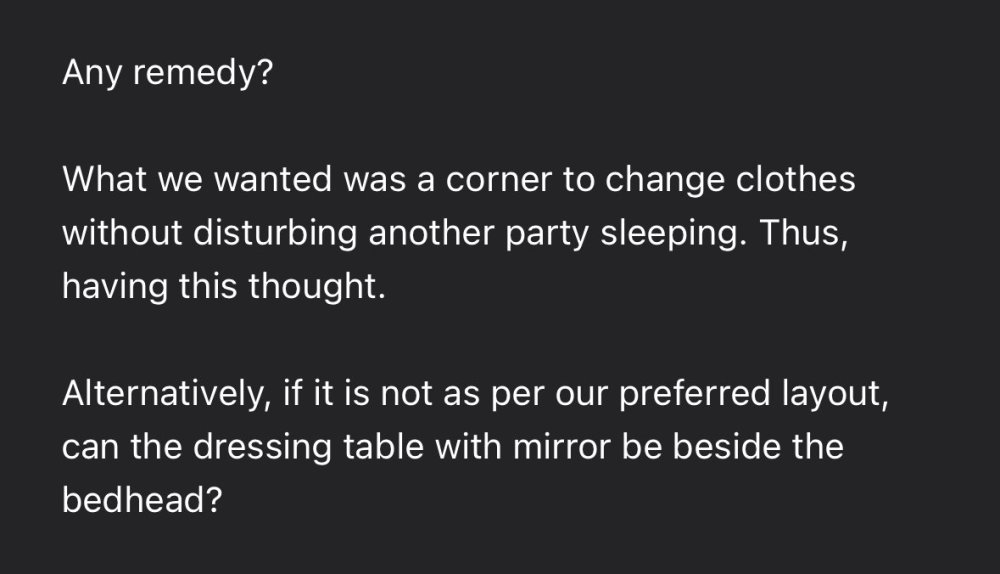Viewport: 1000px width, 574px height.
Task: Click the 'Any remedy?' text line
Action: point(166,74)
